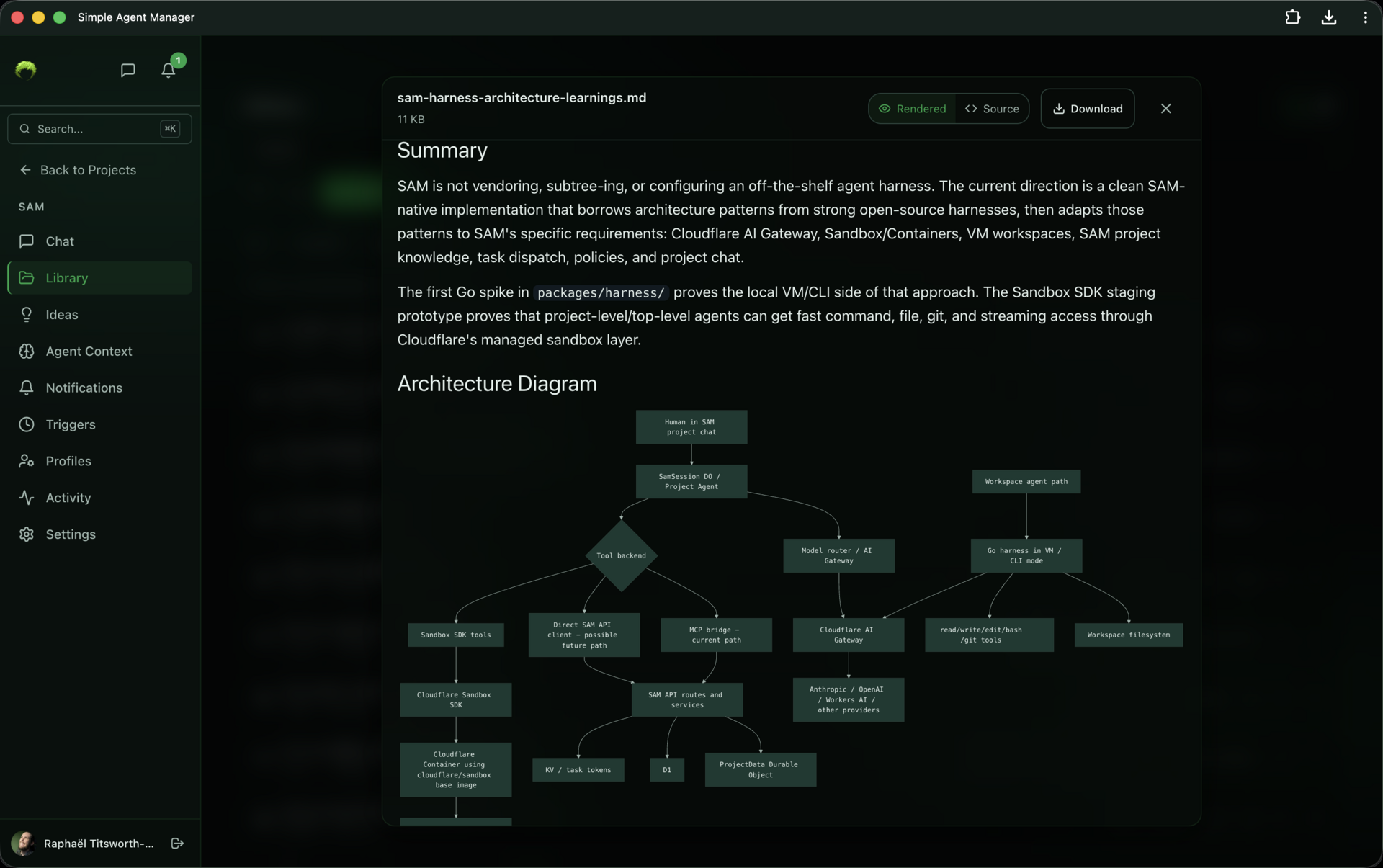Click the 'Direct SAM API client' node
1383x868 pixels.
[583, 635]
